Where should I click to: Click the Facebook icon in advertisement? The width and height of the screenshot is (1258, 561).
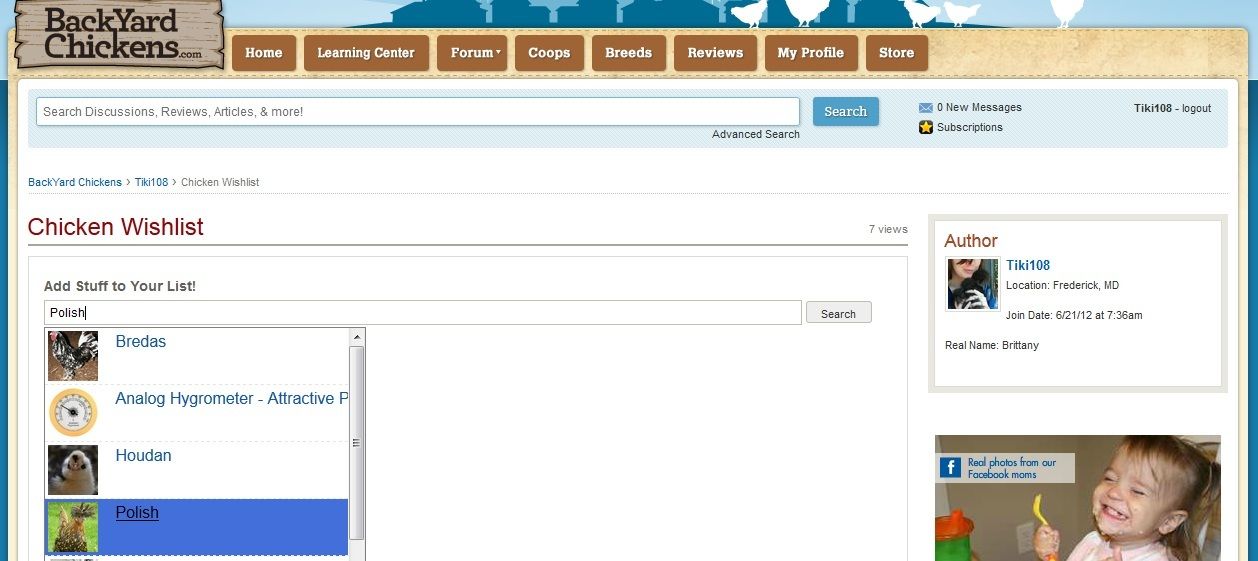[x=950, y=468]
